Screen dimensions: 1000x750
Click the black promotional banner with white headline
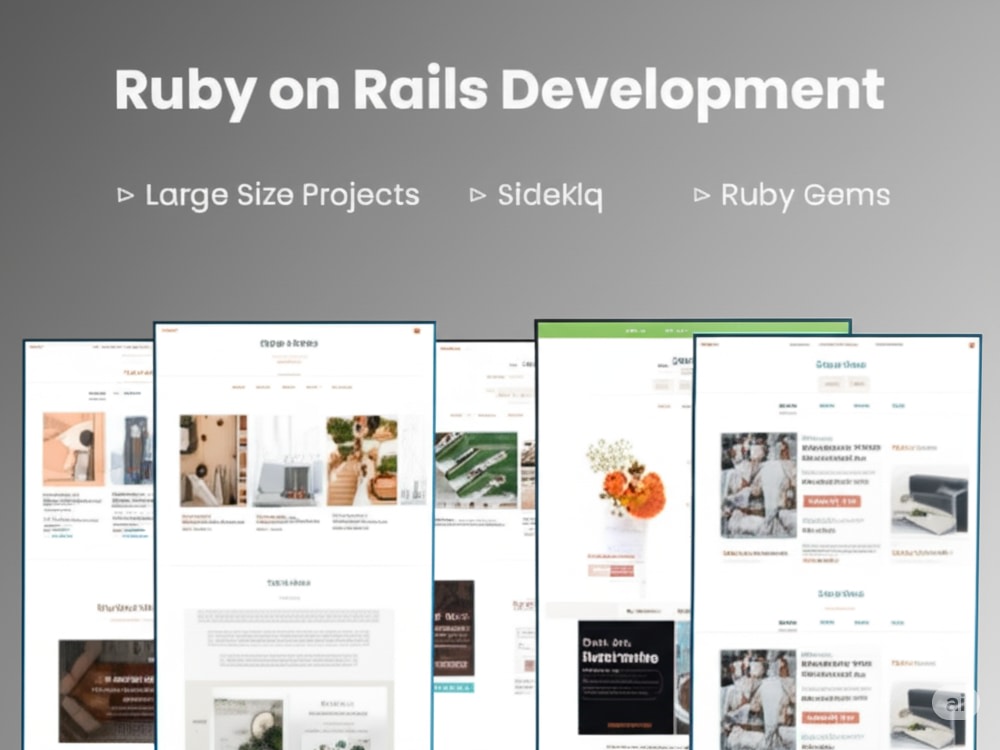(626, 677)
